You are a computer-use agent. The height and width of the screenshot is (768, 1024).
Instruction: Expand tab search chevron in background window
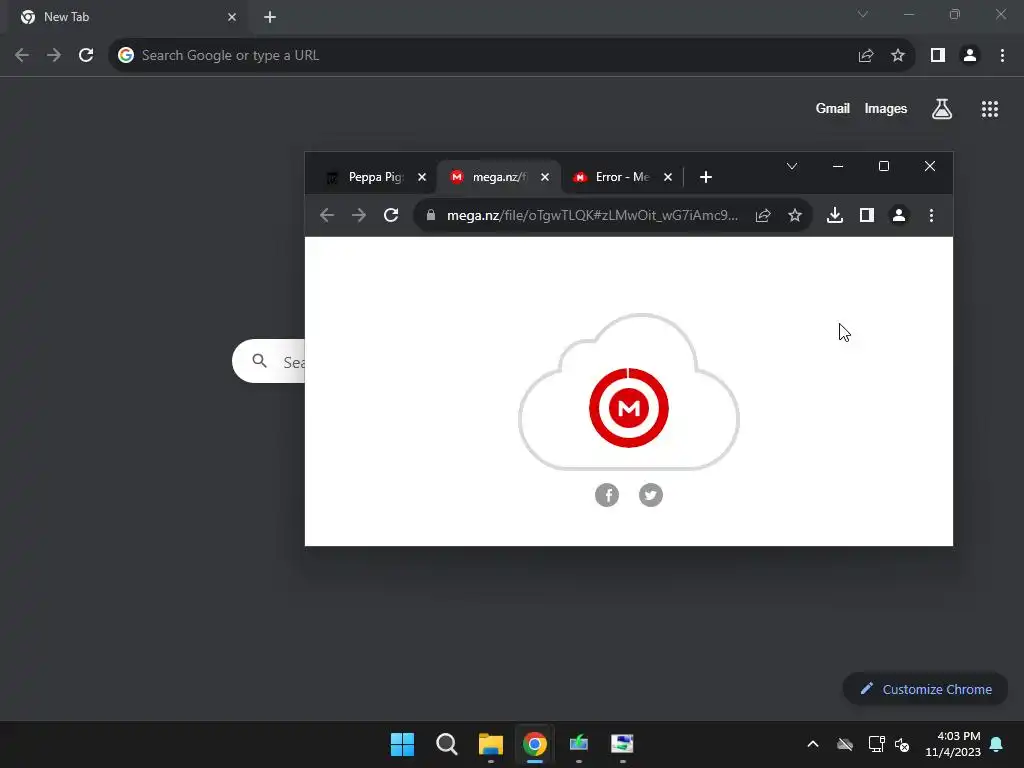pyautogui.click(x=863, y=14)
